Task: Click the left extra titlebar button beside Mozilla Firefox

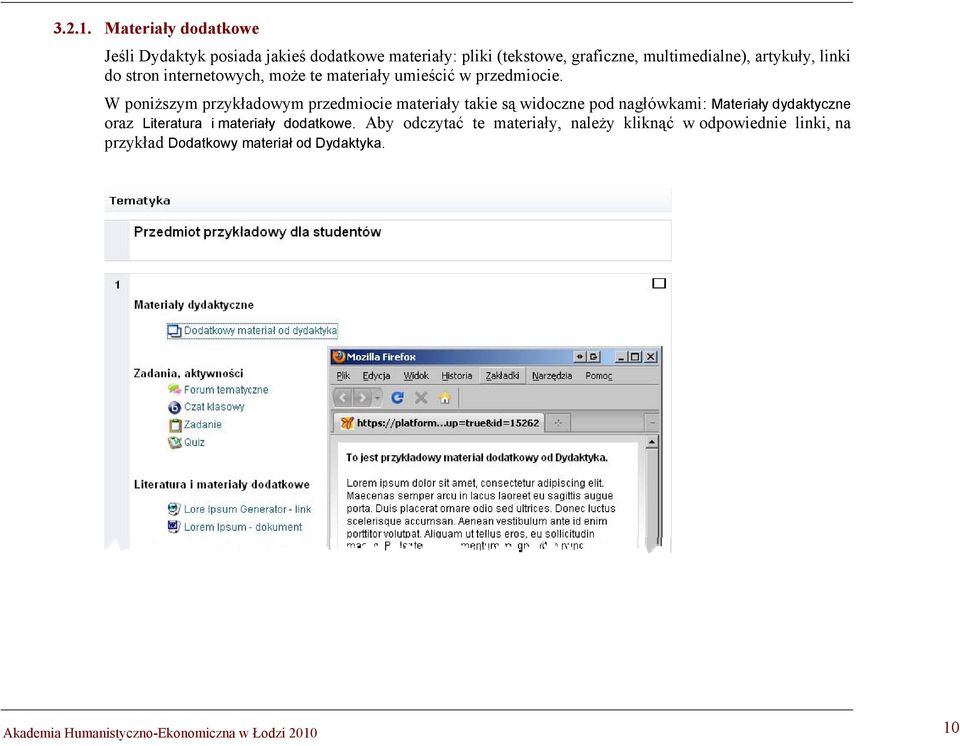Action: [x=580, y=356]
